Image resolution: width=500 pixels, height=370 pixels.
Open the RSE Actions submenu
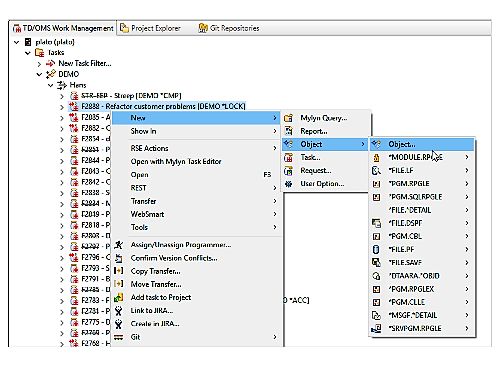[196, 148]
